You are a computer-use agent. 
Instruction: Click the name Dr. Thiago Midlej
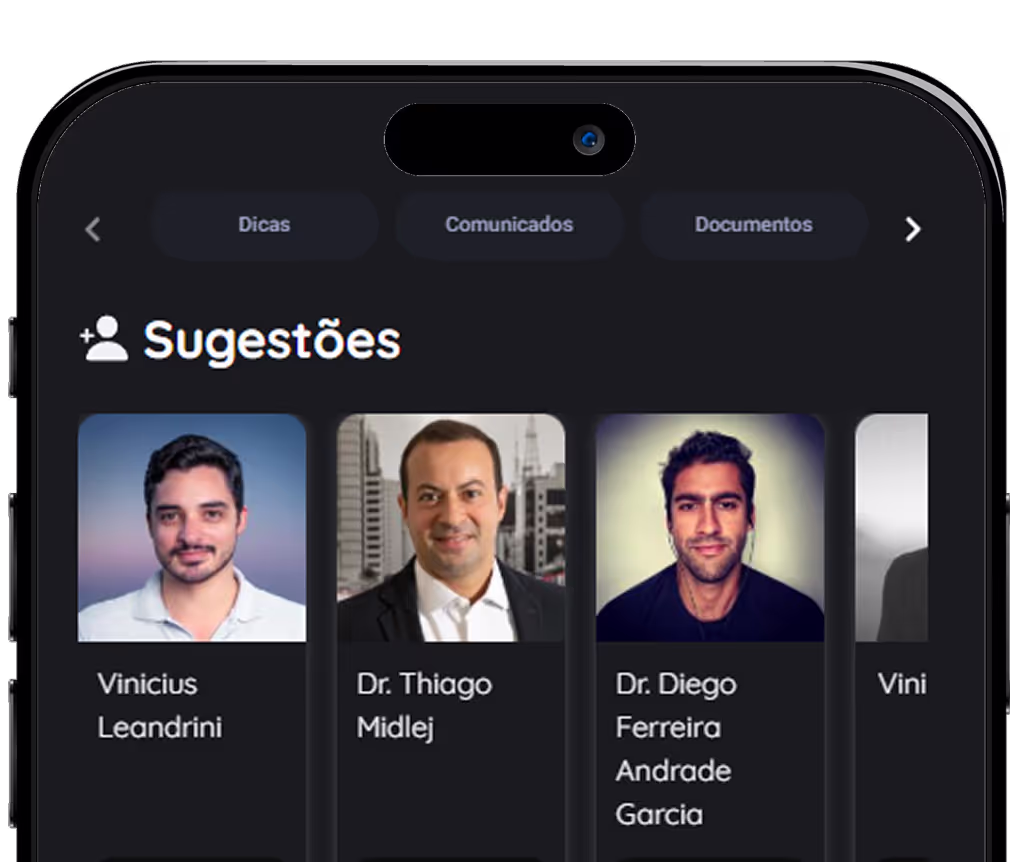pos(424,705)
